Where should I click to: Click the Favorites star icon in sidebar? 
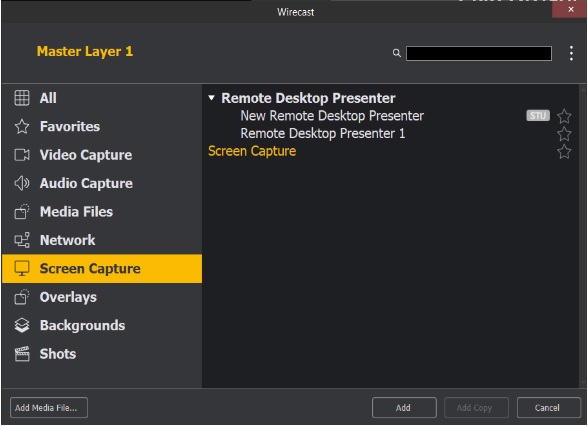pyautogui.click(x=22, y=126)
